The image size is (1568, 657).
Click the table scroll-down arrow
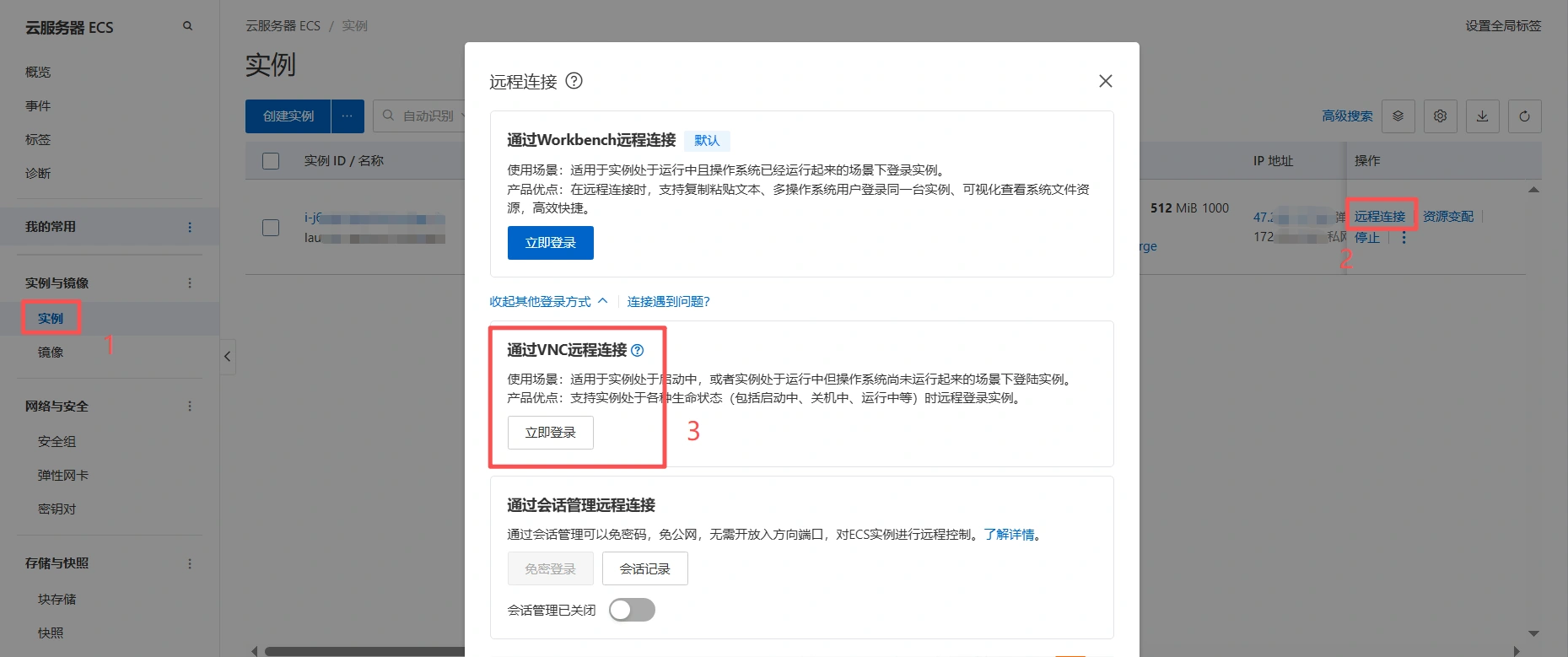point(1533,633)
